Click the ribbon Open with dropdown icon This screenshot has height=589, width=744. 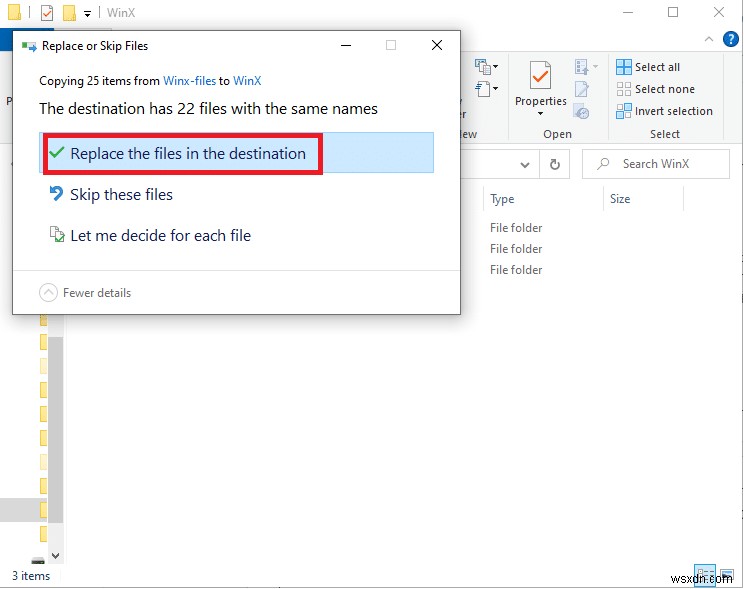(586, 67)
